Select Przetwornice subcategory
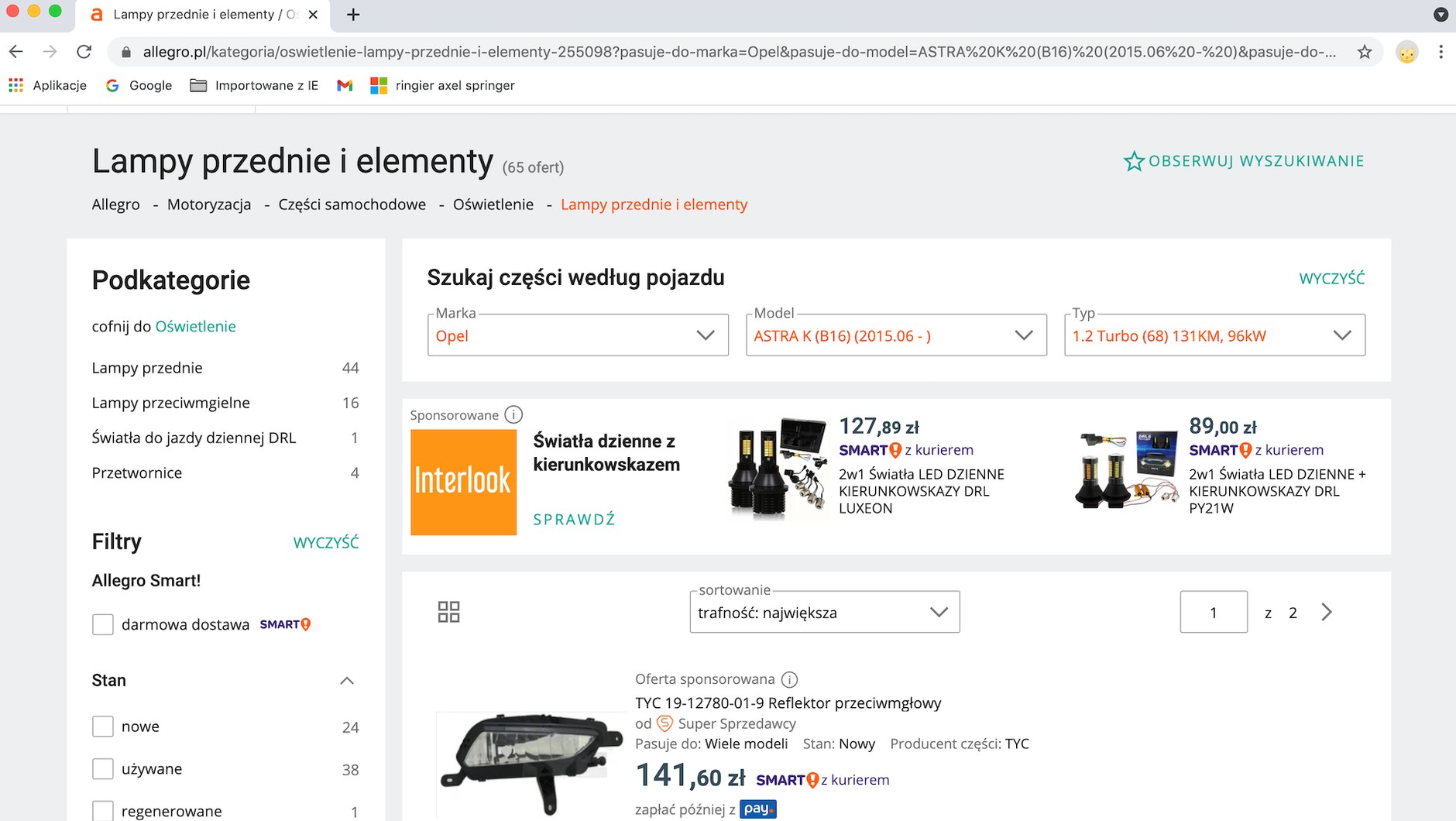1456x821 pixels. point(137,472)
